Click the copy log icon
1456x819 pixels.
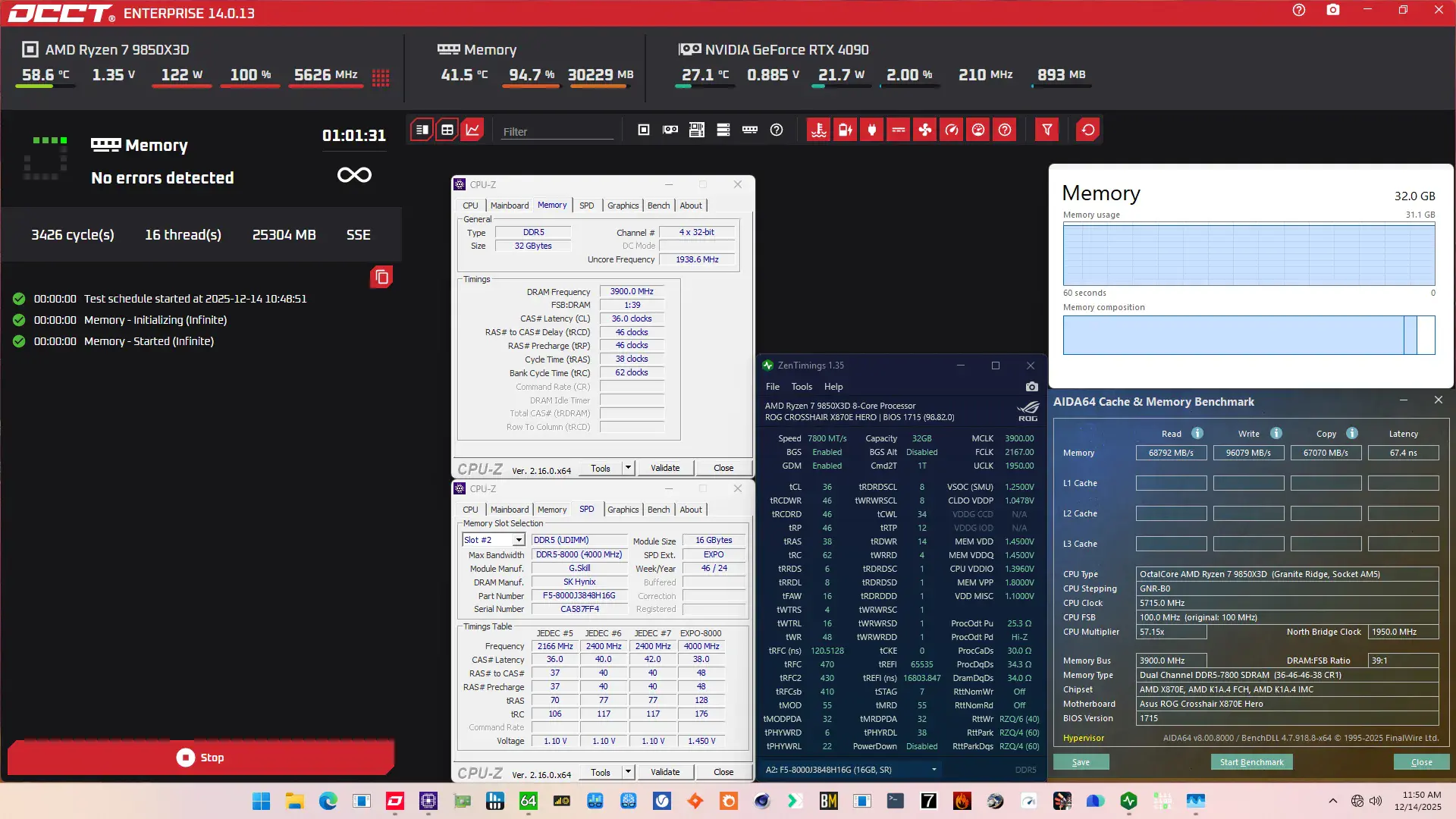381,278
